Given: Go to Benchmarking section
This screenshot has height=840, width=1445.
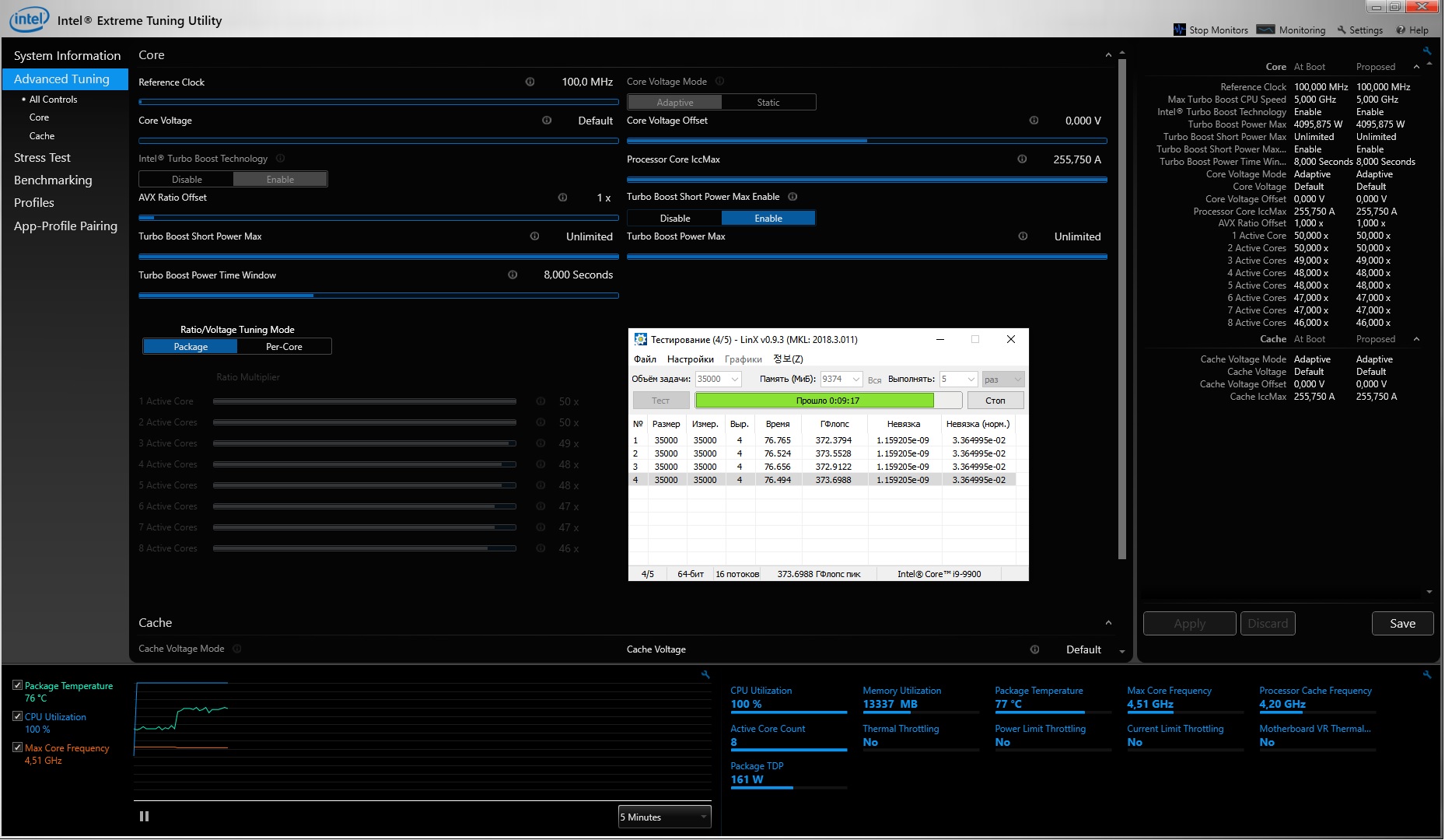Looking at the screenshot, I should (53, 180).
